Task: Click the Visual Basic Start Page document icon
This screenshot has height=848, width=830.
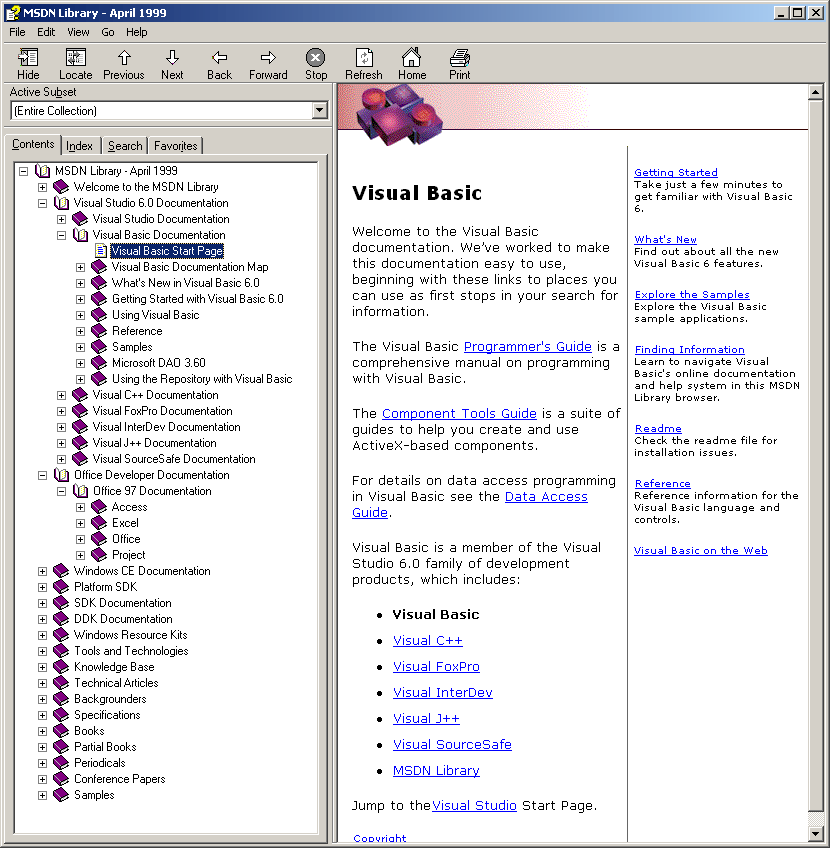Action: 101,250
